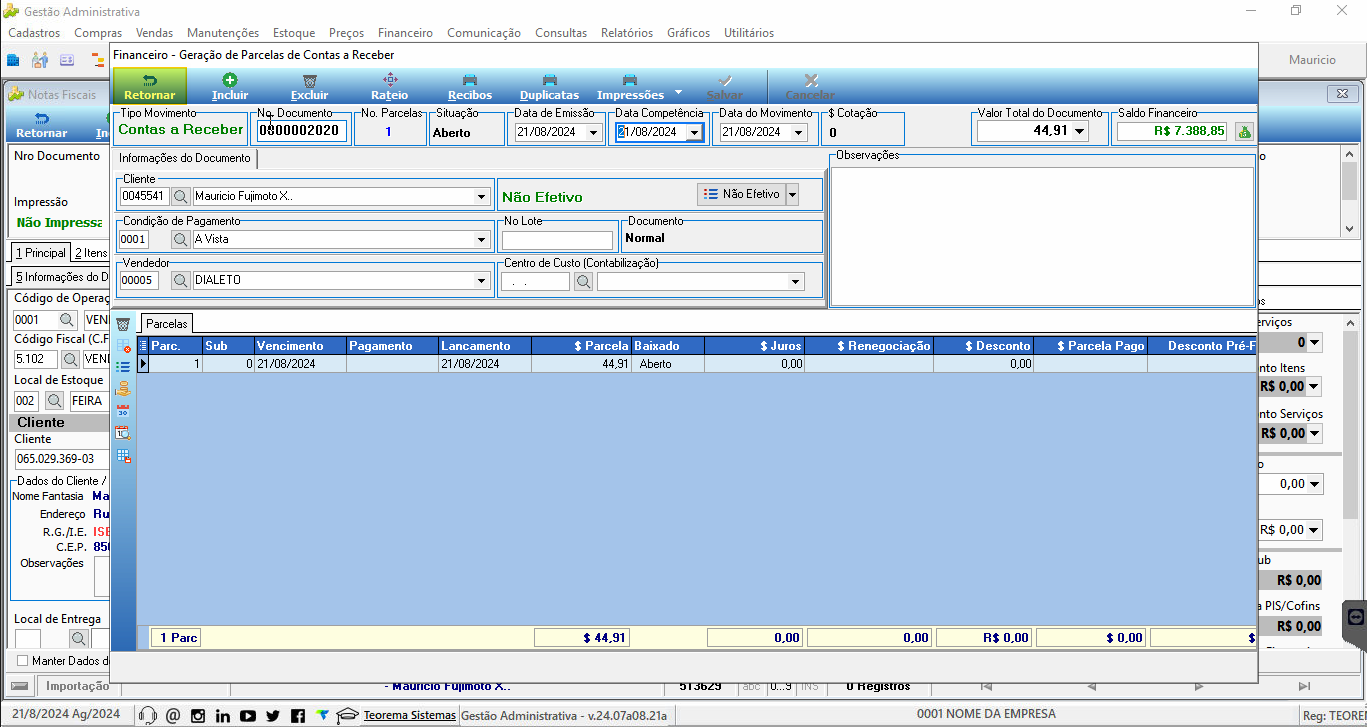
Task: Click the magnifier search icon next to Cliente code
Action: coord(181,196)
